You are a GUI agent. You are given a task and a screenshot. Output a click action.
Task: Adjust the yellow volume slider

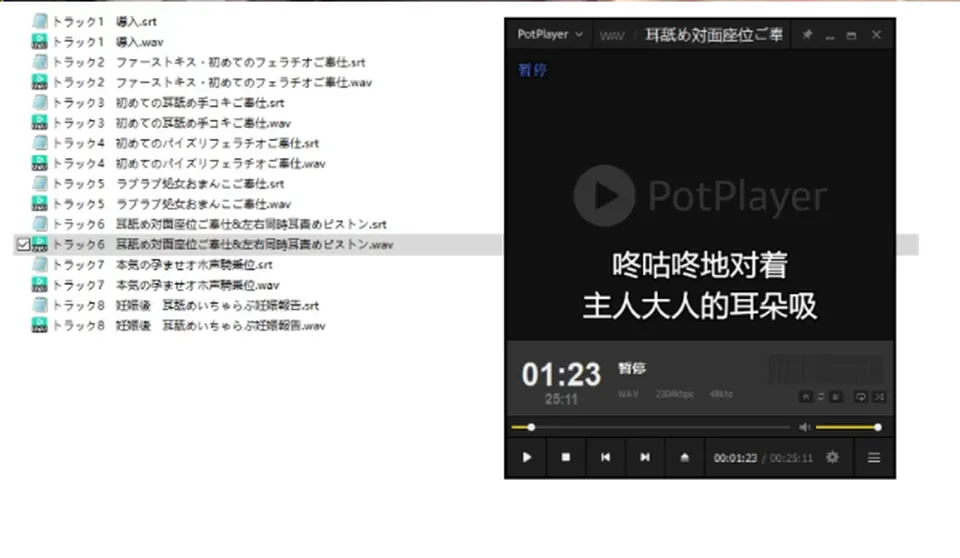click(849, 428)
